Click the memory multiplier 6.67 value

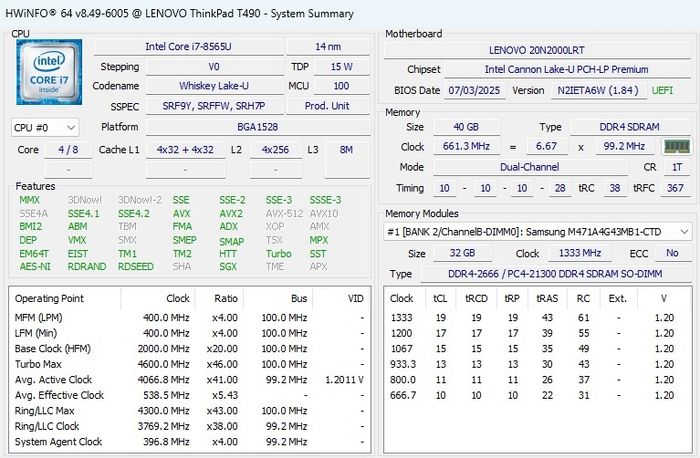point(546,146)
